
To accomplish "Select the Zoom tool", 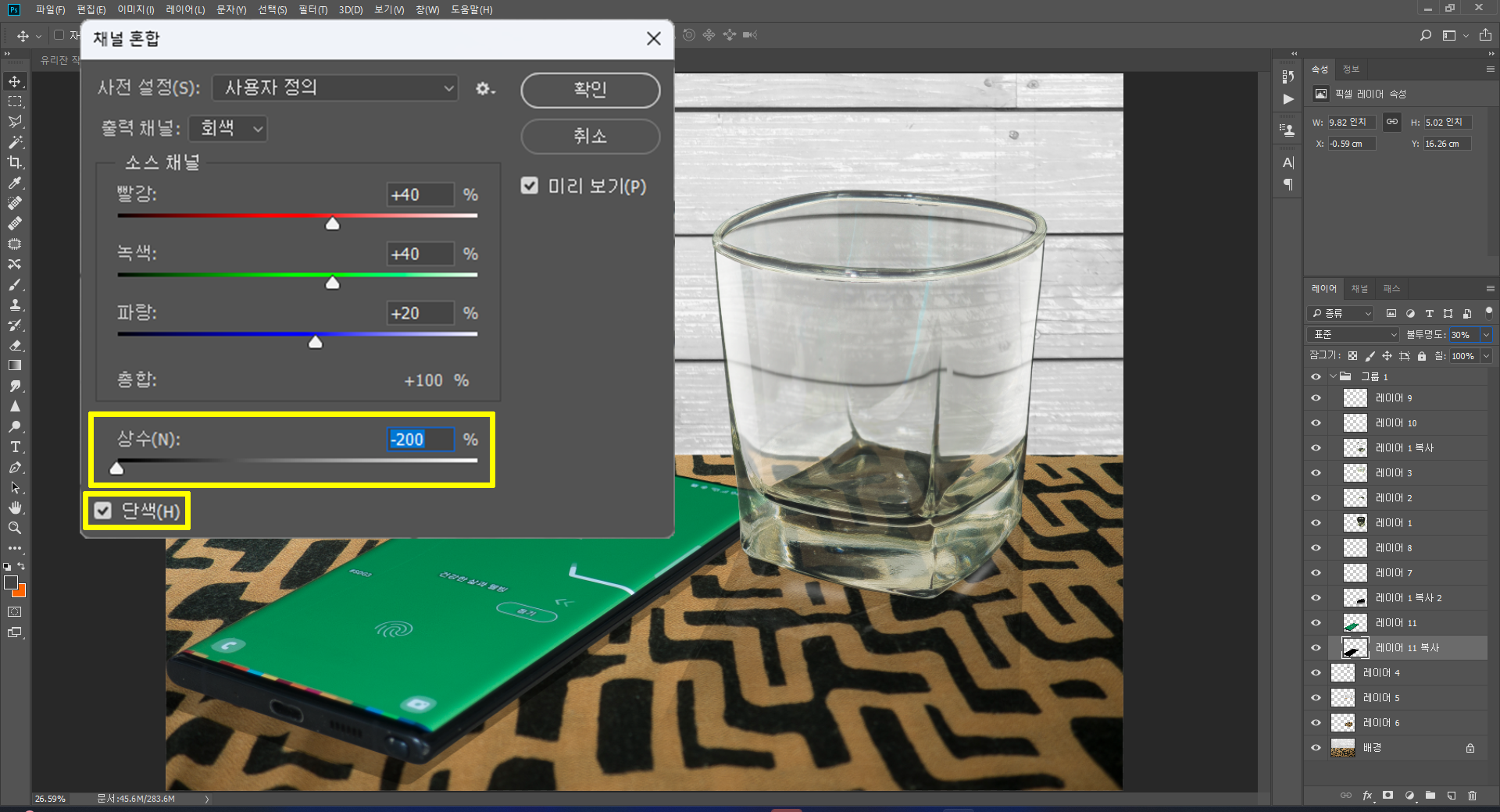I will pos(15,528).
